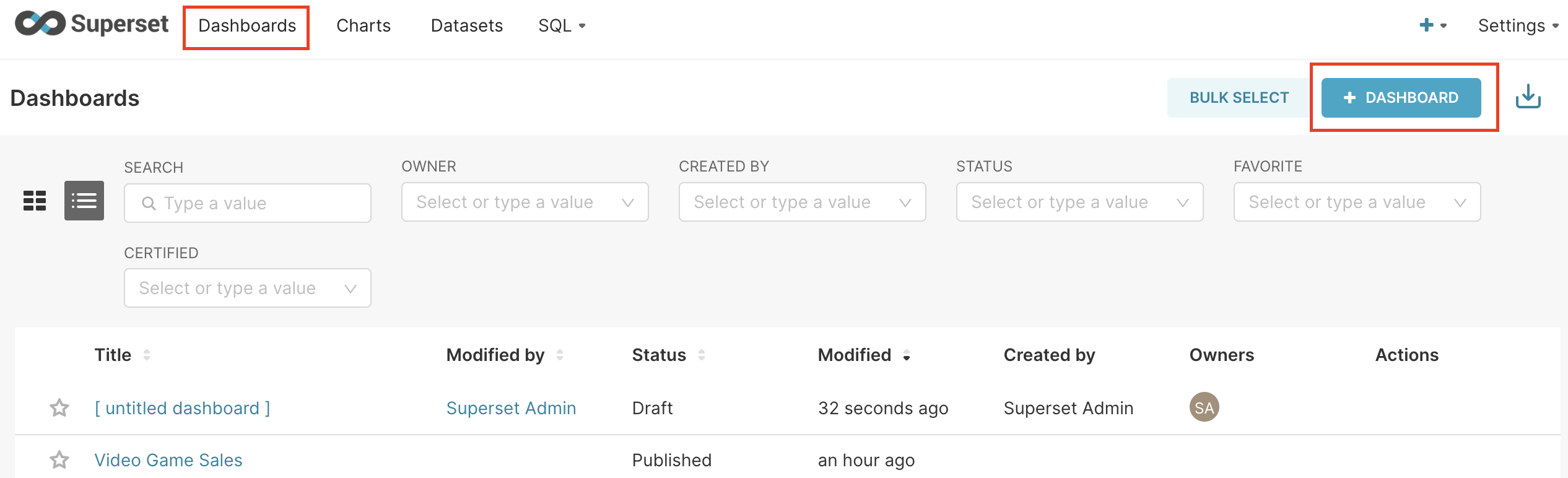This screenshot has width=1568, height=478.
Task: Click the import dashboards download icon
Action: 1528,97
